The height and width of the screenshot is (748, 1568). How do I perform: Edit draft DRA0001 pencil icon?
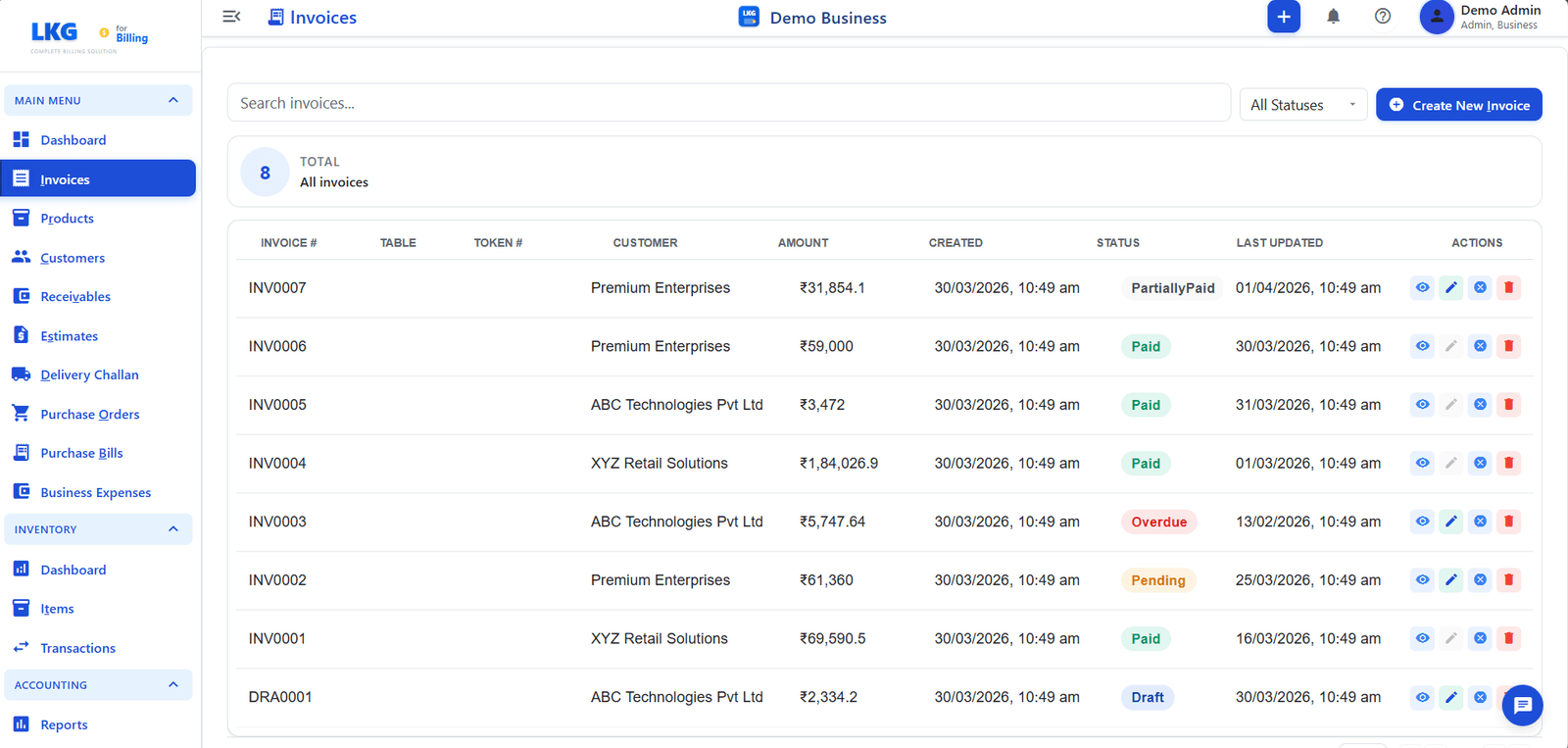[1451, 697]
